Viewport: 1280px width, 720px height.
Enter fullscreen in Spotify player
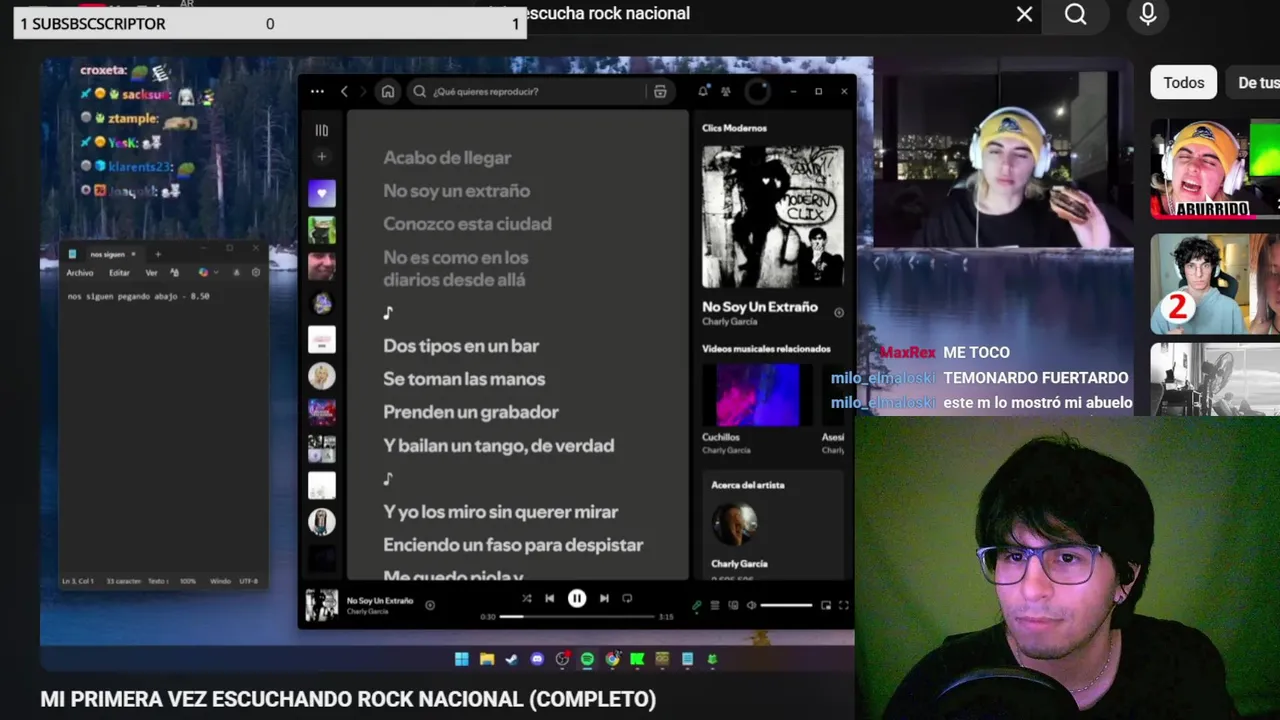pos(843,605)
